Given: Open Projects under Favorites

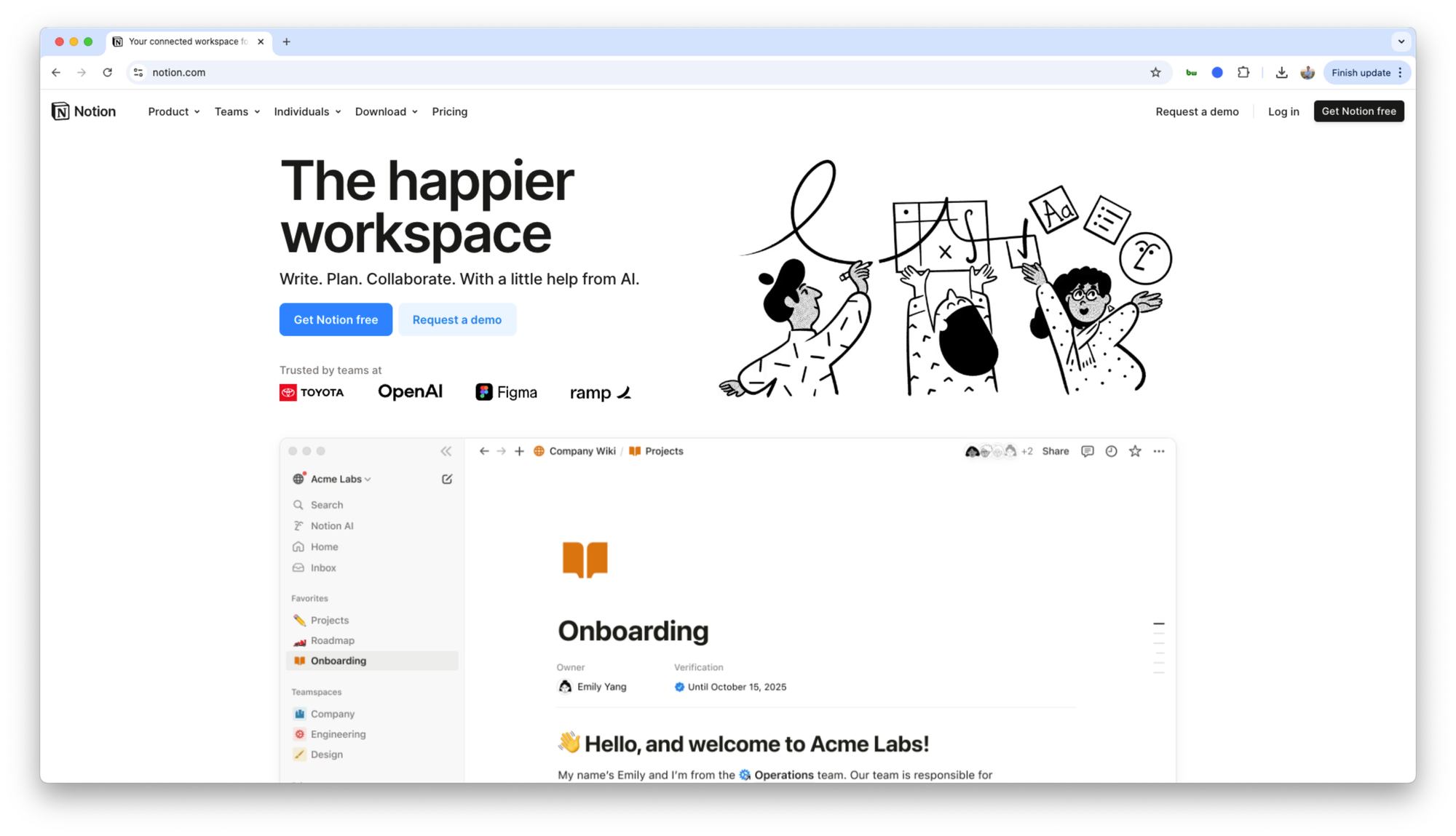Looking at the screenshot, I should 372,620.
